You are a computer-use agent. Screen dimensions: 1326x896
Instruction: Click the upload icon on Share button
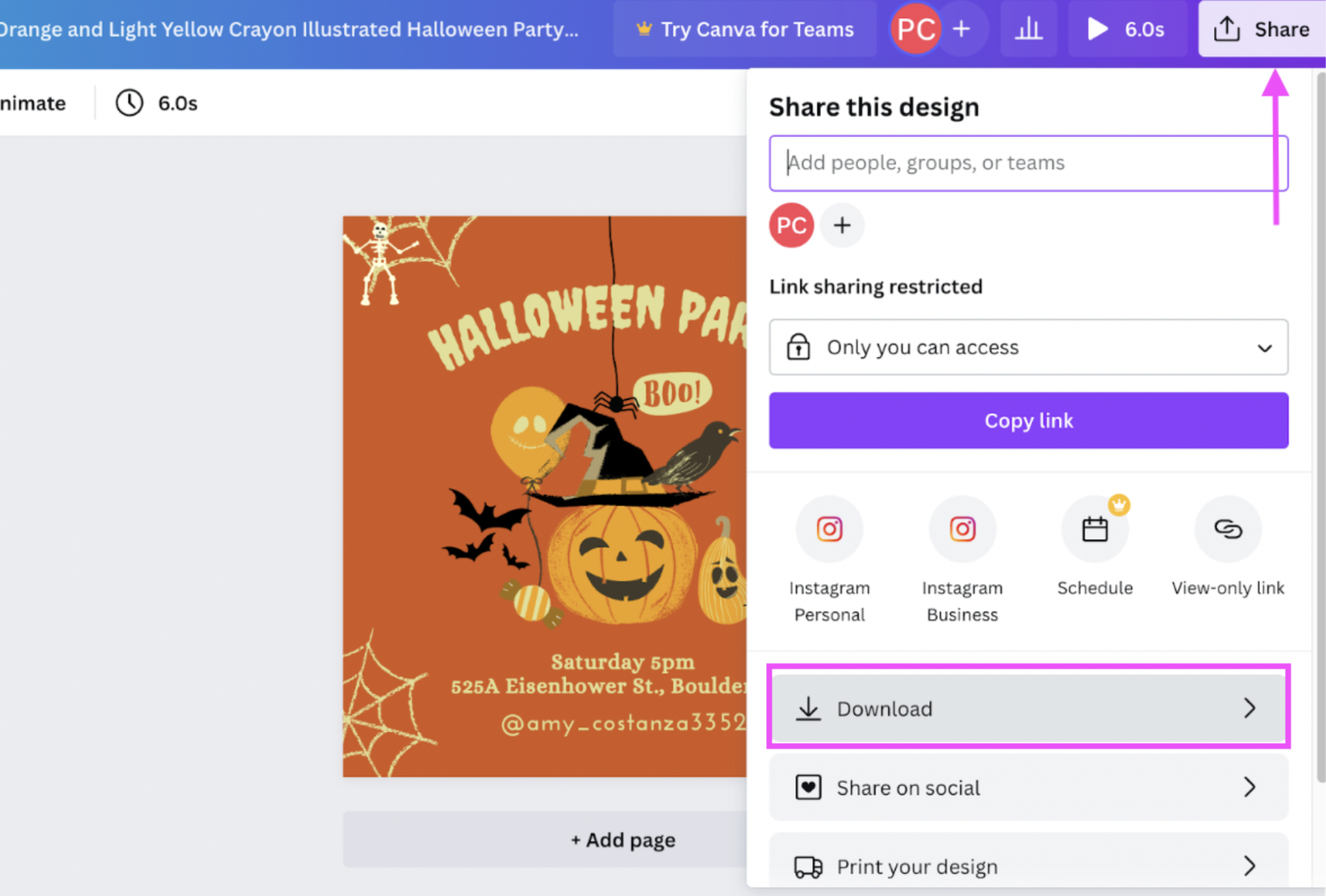click(x=1227, y=29)
